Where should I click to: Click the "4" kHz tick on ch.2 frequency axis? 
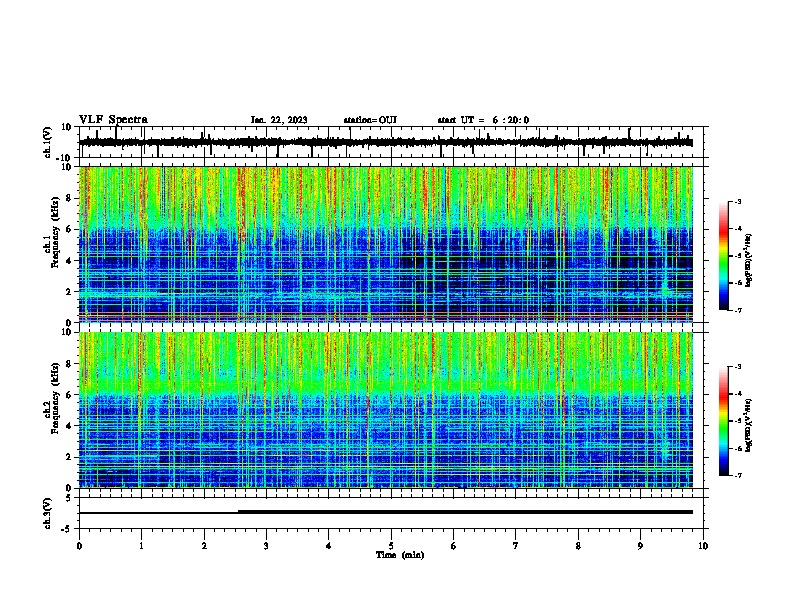(70, 426)
